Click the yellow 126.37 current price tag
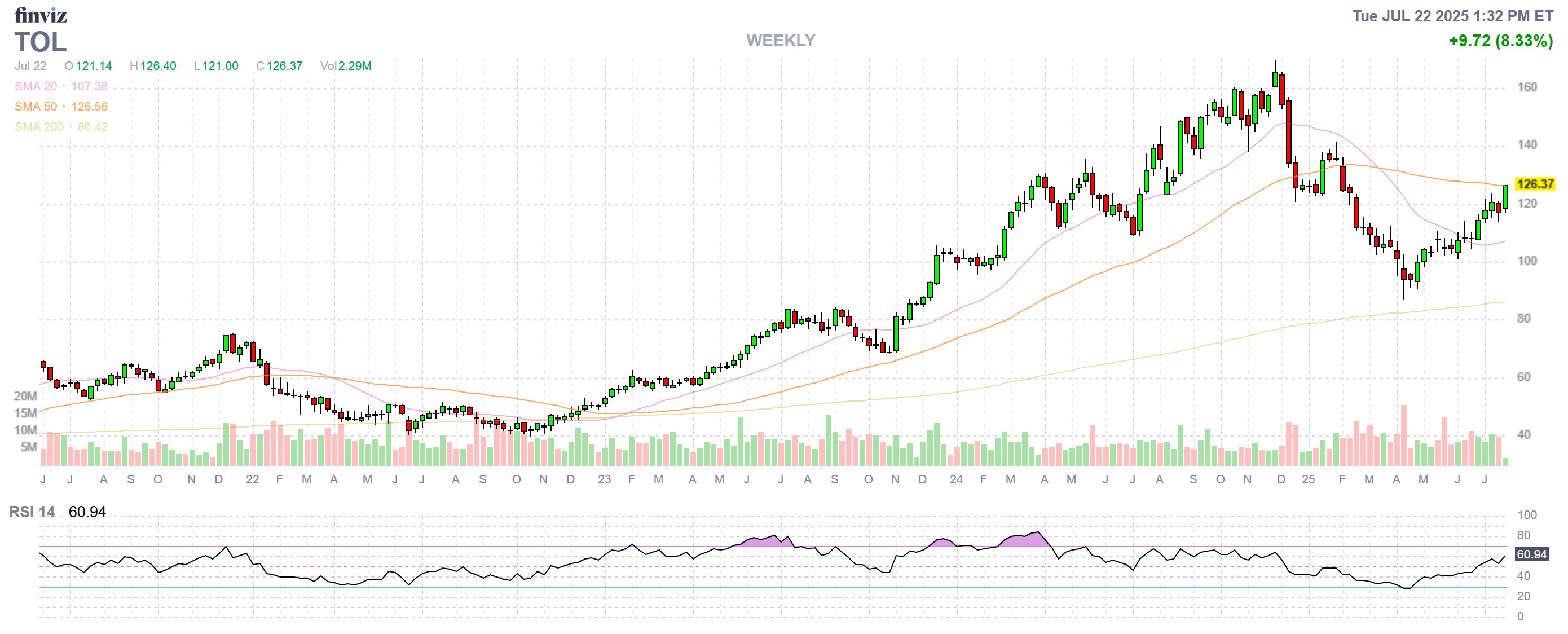 1535,184
